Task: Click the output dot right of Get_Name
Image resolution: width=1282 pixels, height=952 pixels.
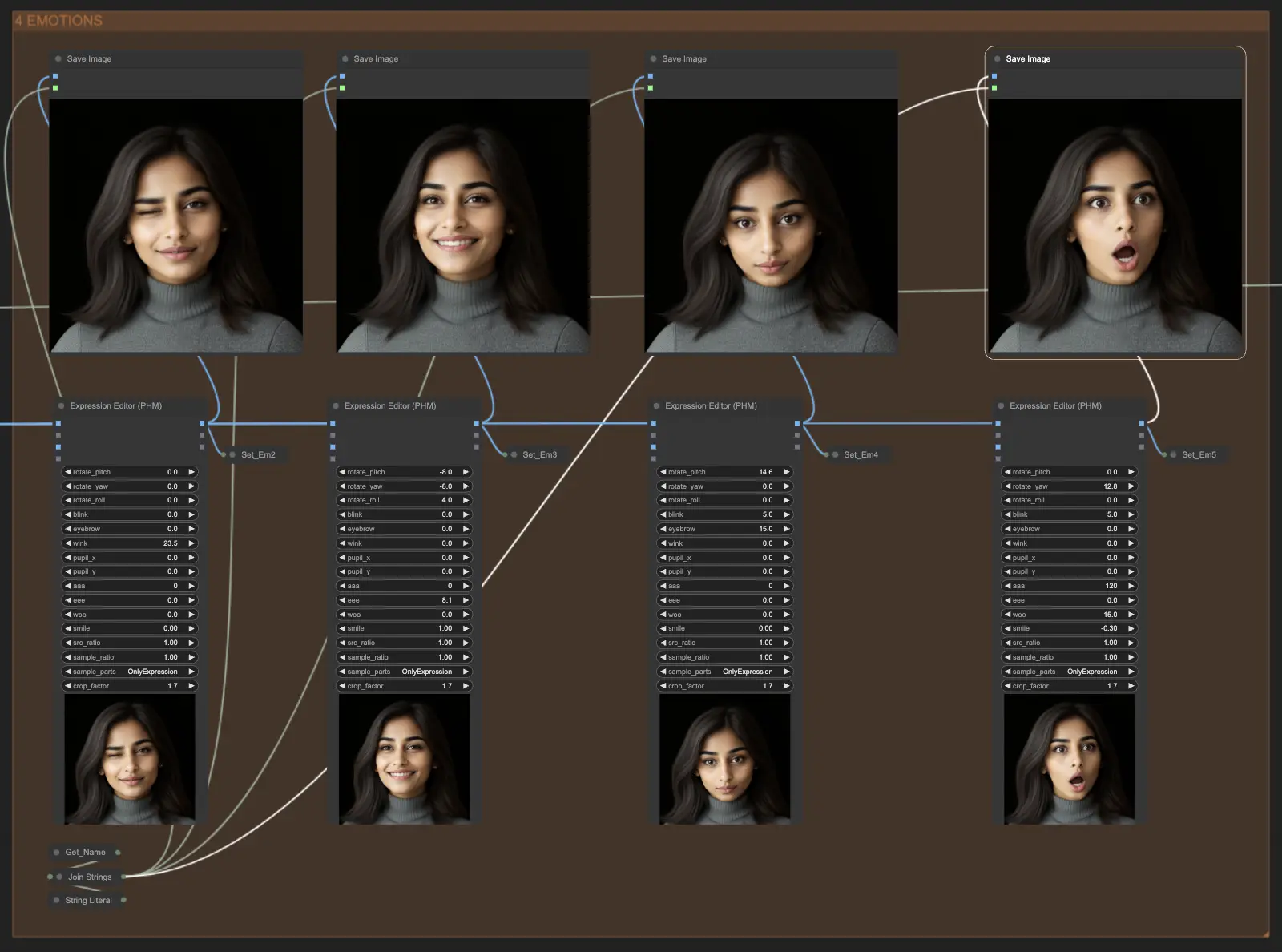Action: (118, 853)
